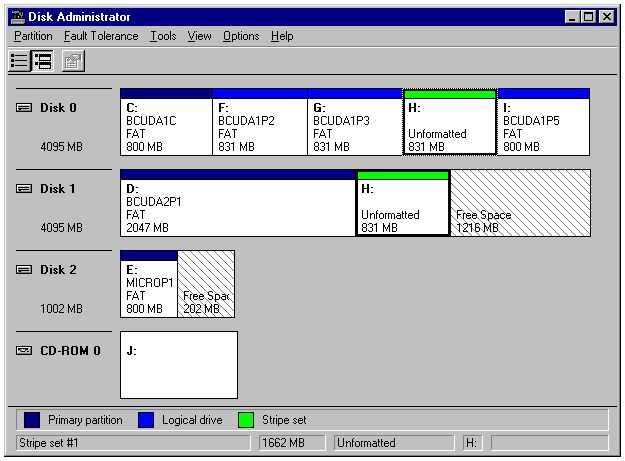This screenshot has height=461, width=625.
Task: Click the Primary partition legend swatch
Action: [x=32, y=420]
